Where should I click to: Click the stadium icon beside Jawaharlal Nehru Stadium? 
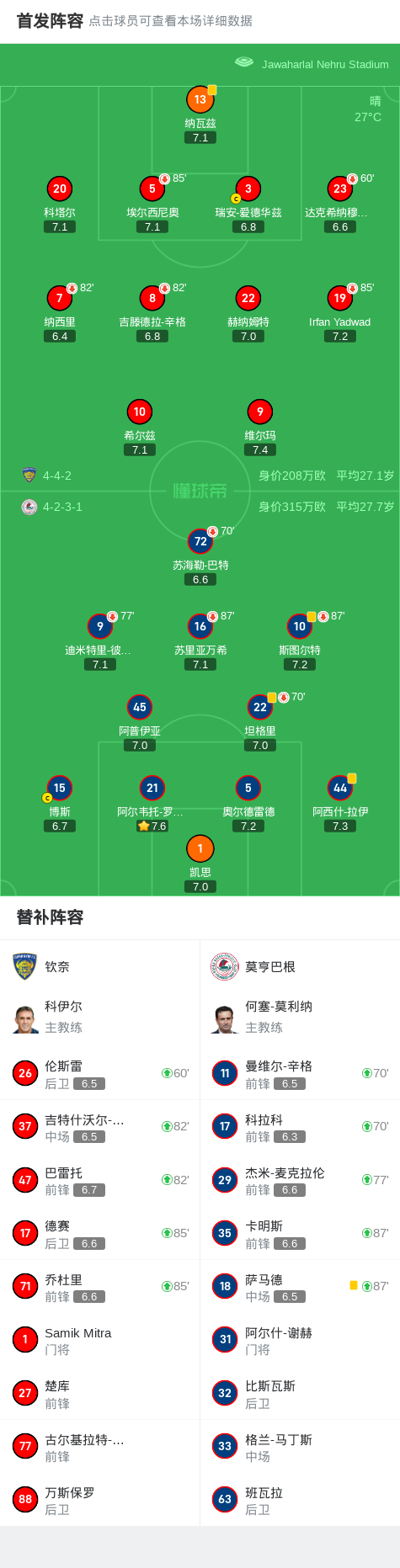pyautogui.click(x=244, y=61)
